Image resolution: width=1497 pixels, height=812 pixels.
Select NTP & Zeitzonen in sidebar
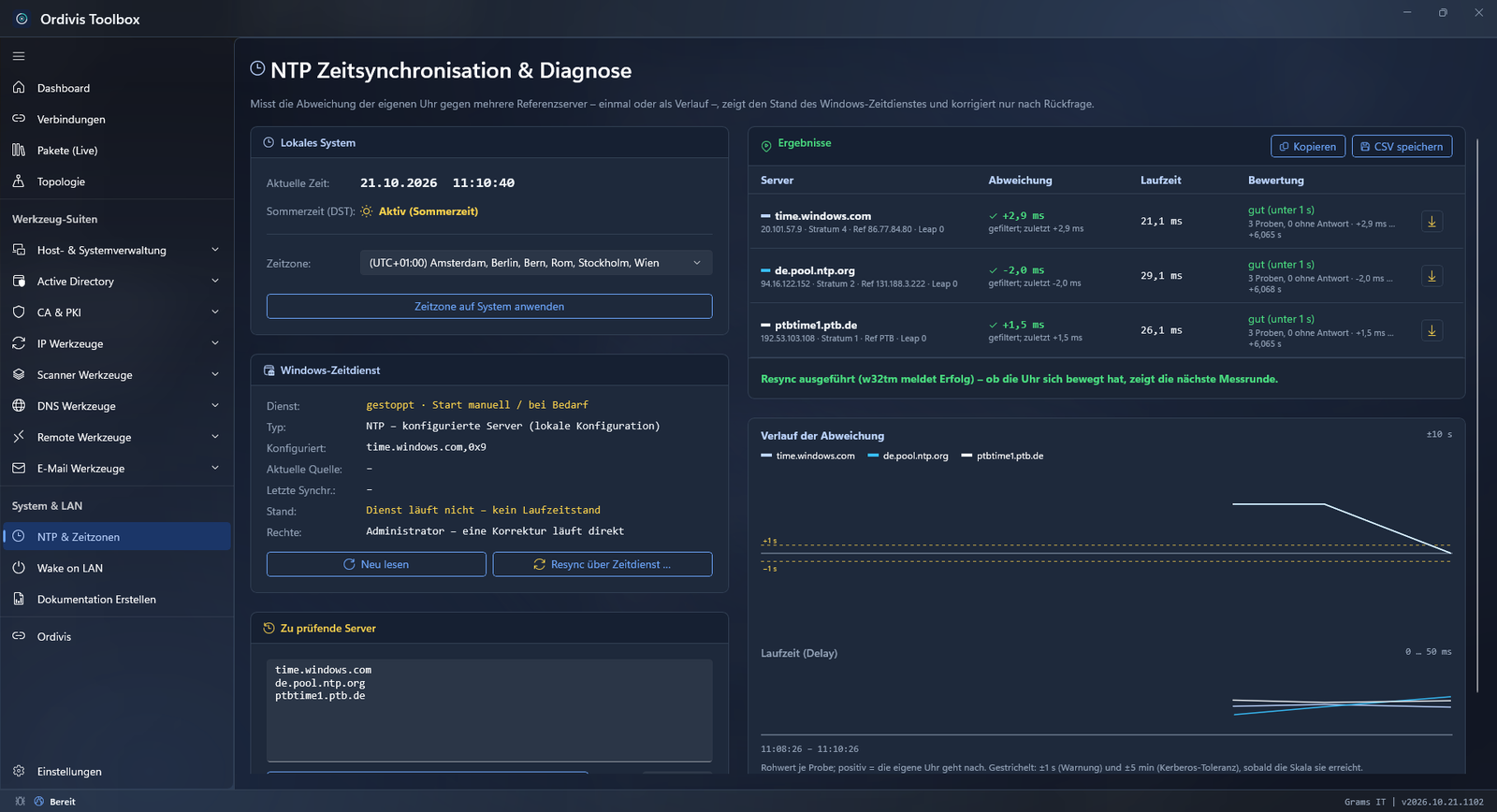tap(116, 536)
